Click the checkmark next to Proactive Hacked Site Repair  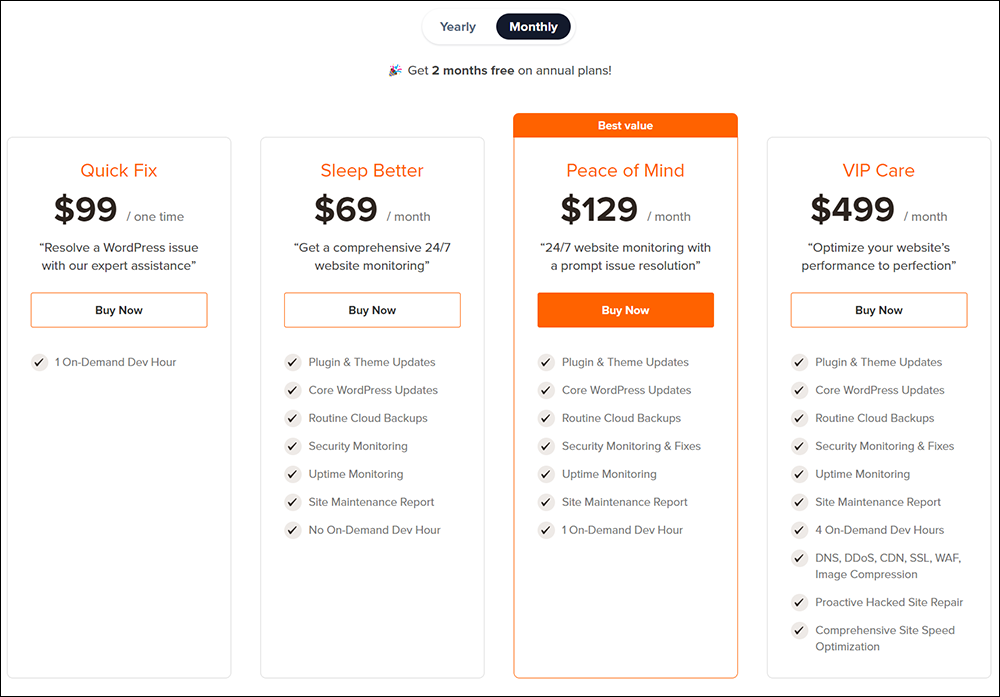point(799,602)
